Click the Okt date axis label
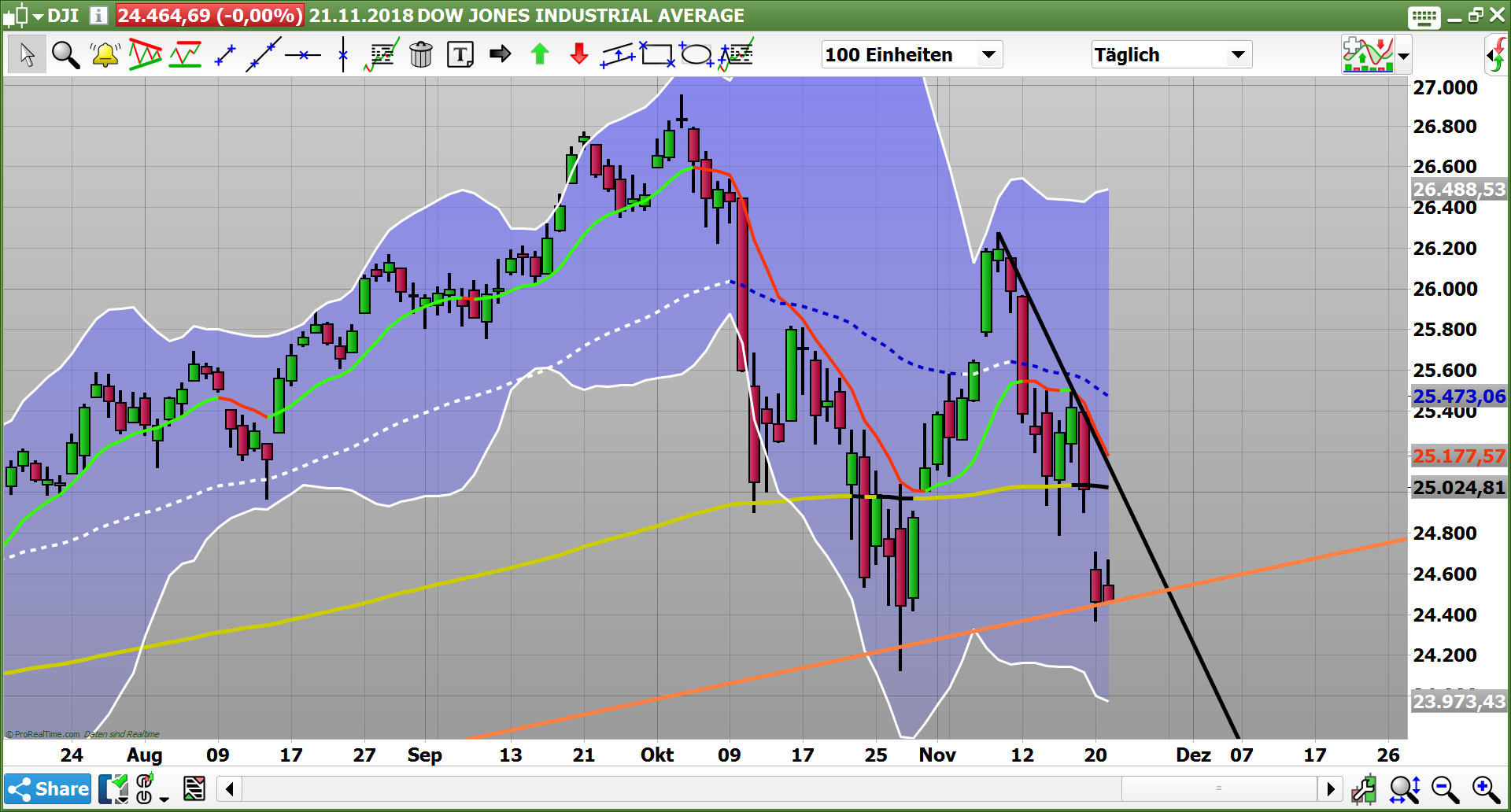Screen dimensions: 1511x812 (657, 755)
